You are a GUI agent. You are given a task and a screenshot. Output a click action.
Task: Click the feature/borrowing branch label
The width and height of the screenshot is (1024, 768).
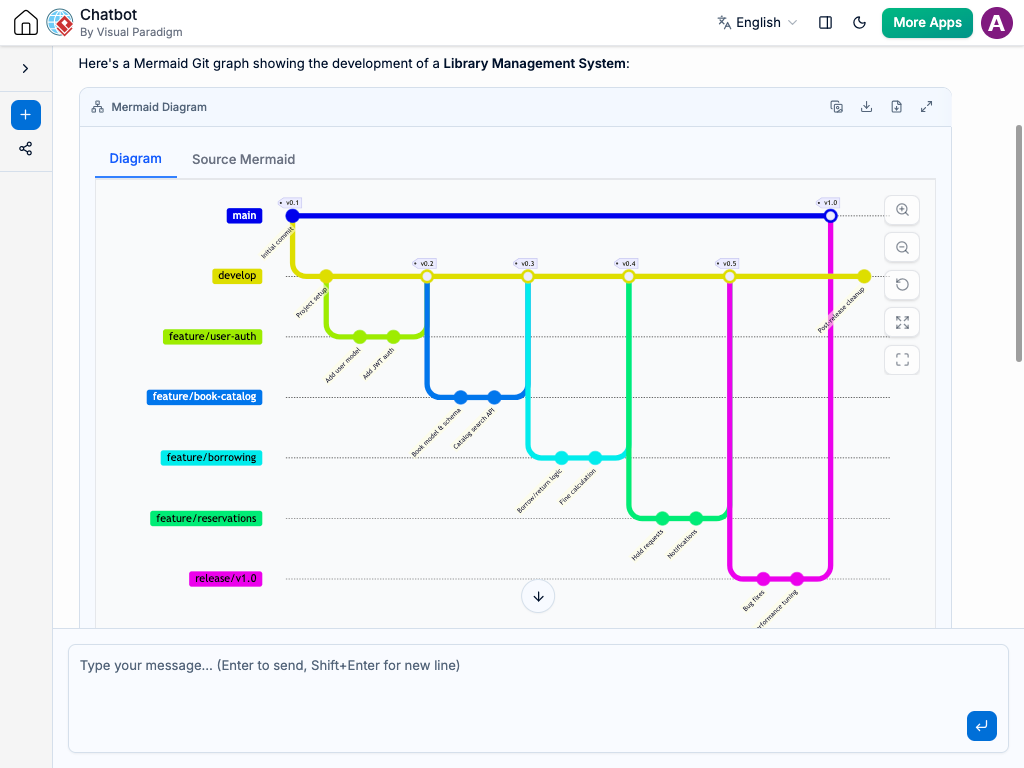click(x=212, y=457)
